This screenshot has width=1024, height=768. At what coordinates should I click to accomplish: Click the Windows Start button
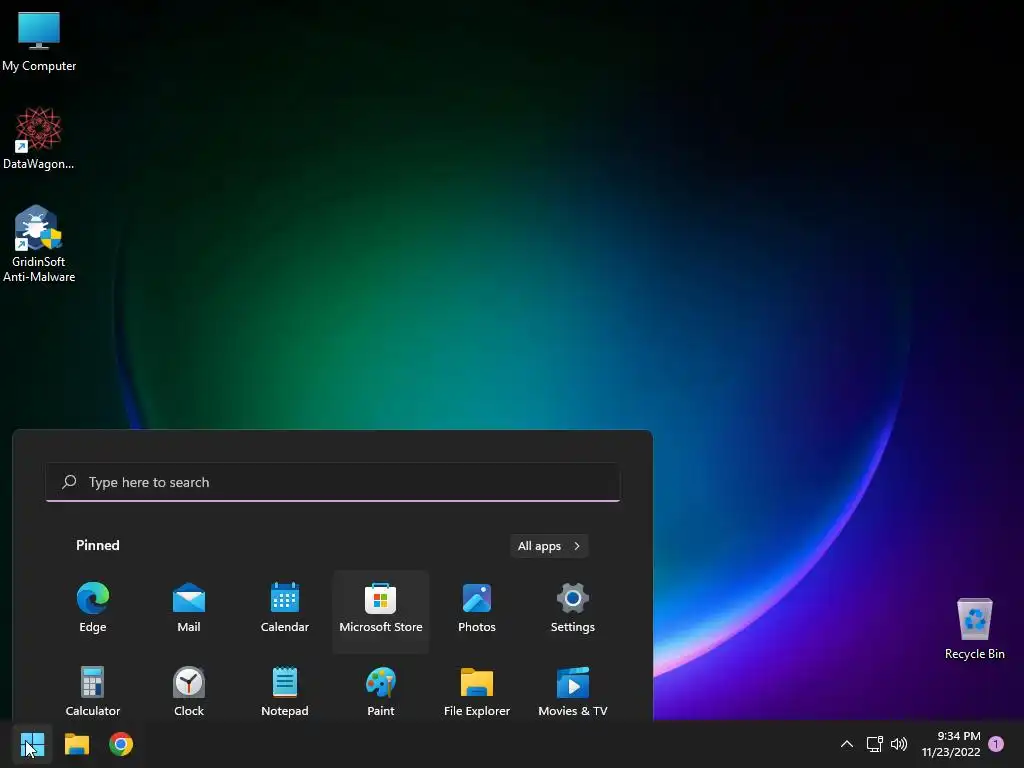(x=32, y=744)
